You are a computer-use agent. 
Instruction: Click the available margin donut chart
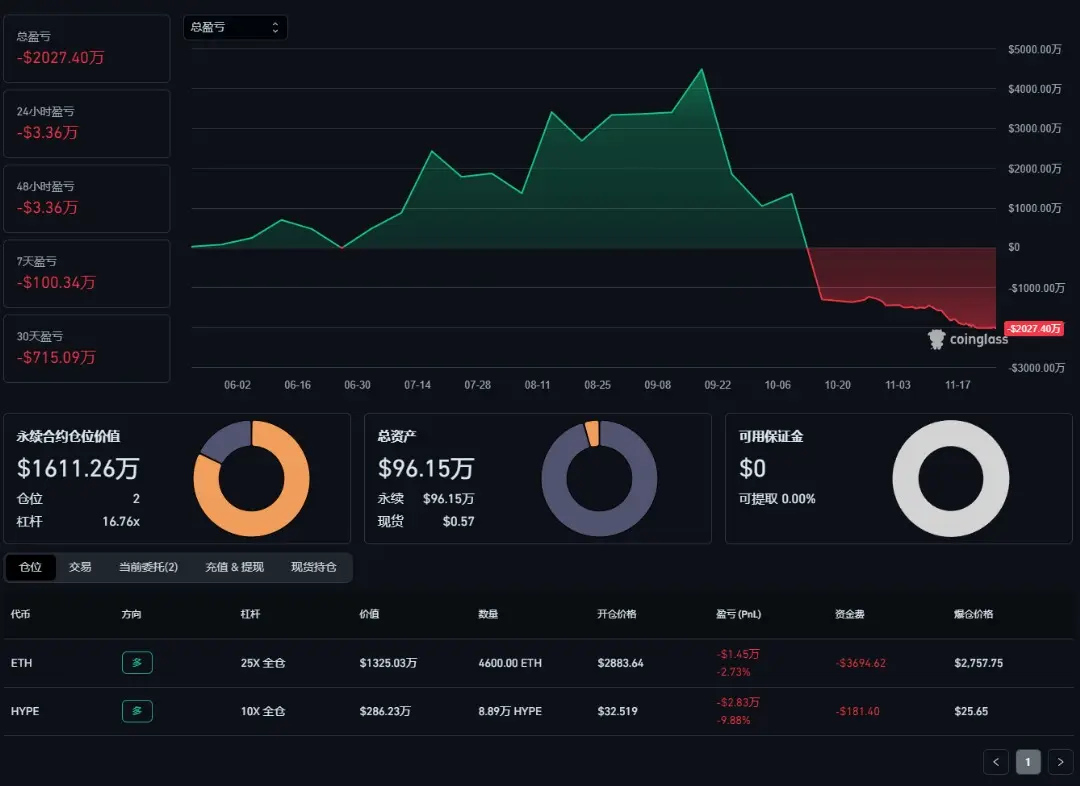951,478
